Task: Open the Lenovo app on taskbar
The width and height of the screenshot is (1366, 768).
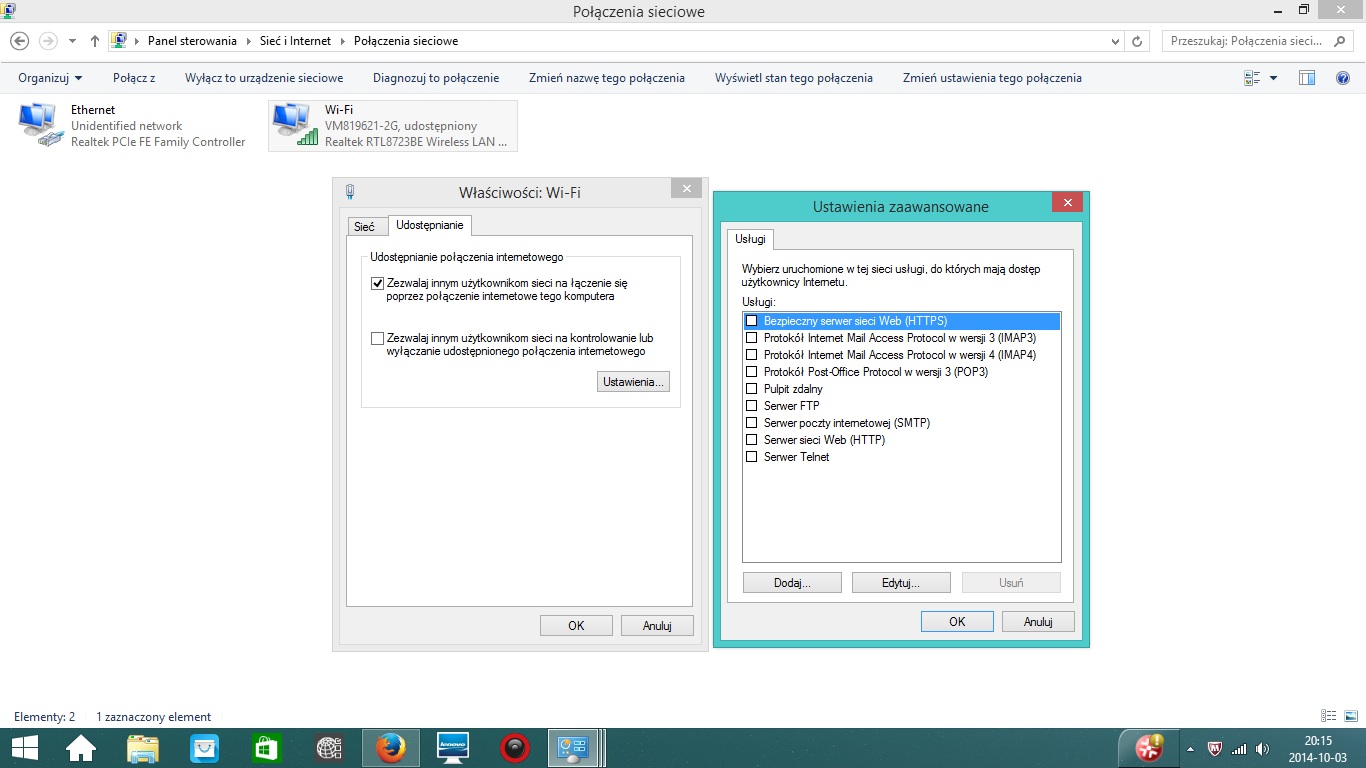Action: coord(453,748)
